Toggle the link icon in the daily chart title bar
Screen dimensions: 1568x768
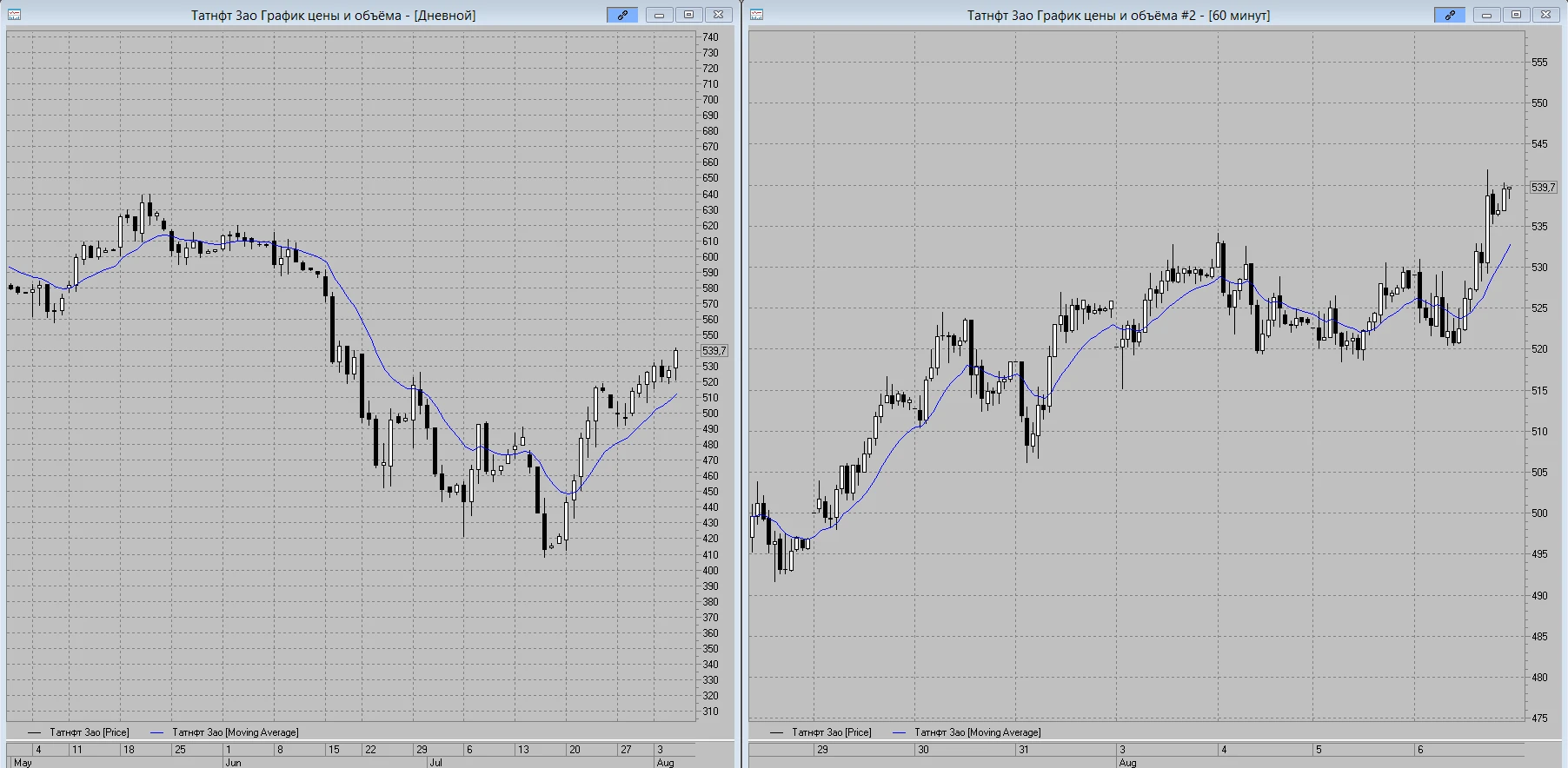point(622,15)
